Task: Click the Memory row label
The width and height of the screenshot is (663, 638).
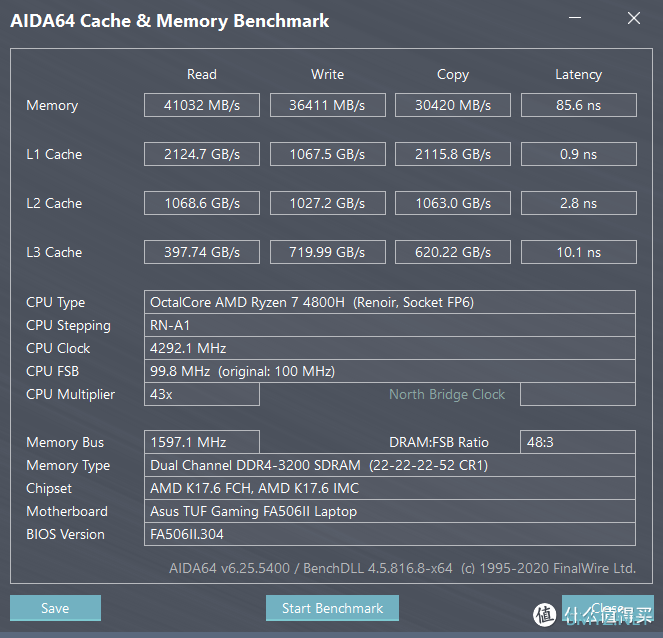Action: [x=52, y=105]
